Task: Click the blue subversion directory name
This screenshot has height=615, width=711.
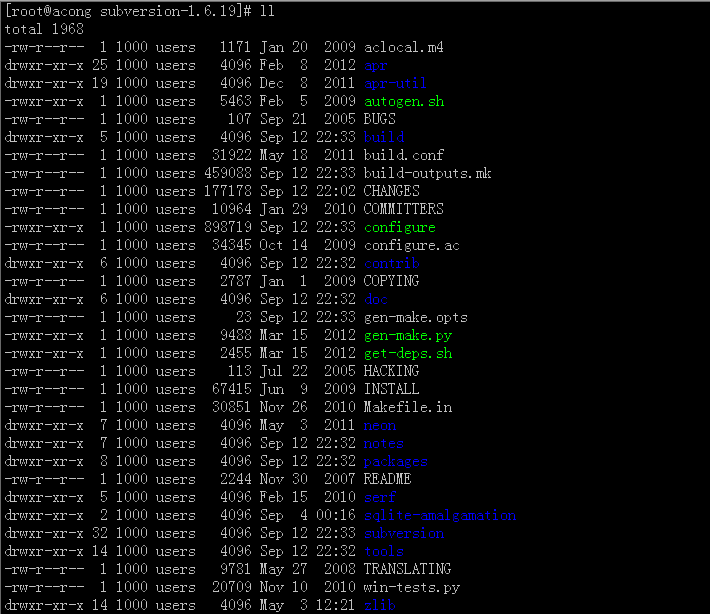Action: 404,533
